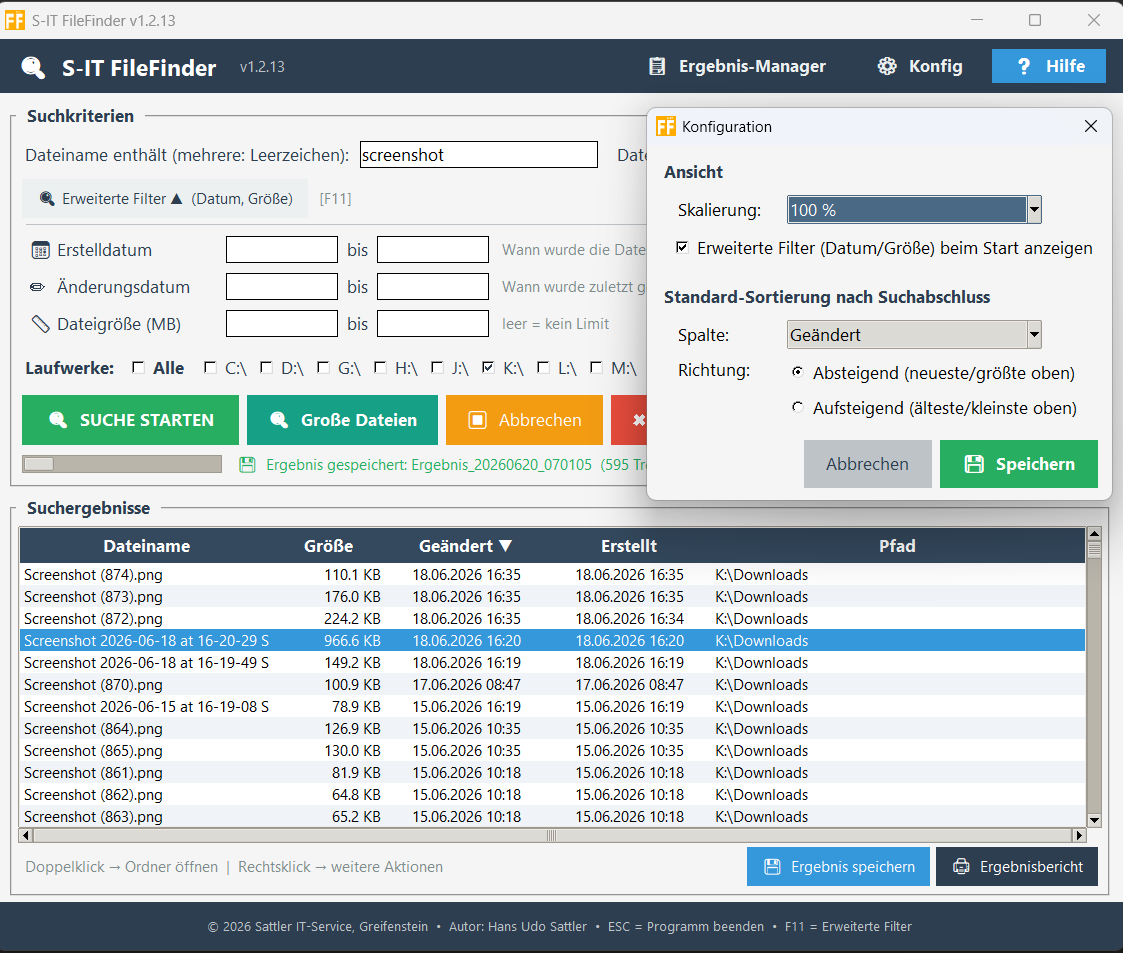Image resolution: width=1123 pixels, height=953 pixels.
Task: Click the Änderungsdatum start date field
Action: click(x=281, y=286)
